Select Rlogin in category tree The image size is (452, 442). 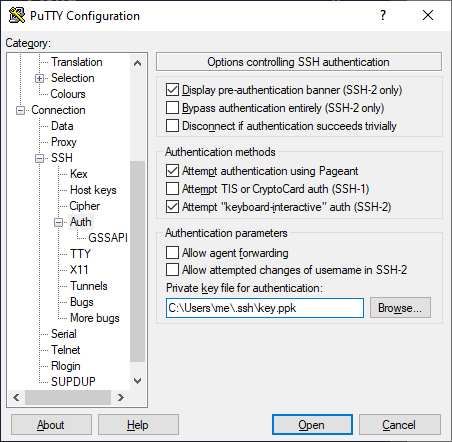tap(65, 366)
